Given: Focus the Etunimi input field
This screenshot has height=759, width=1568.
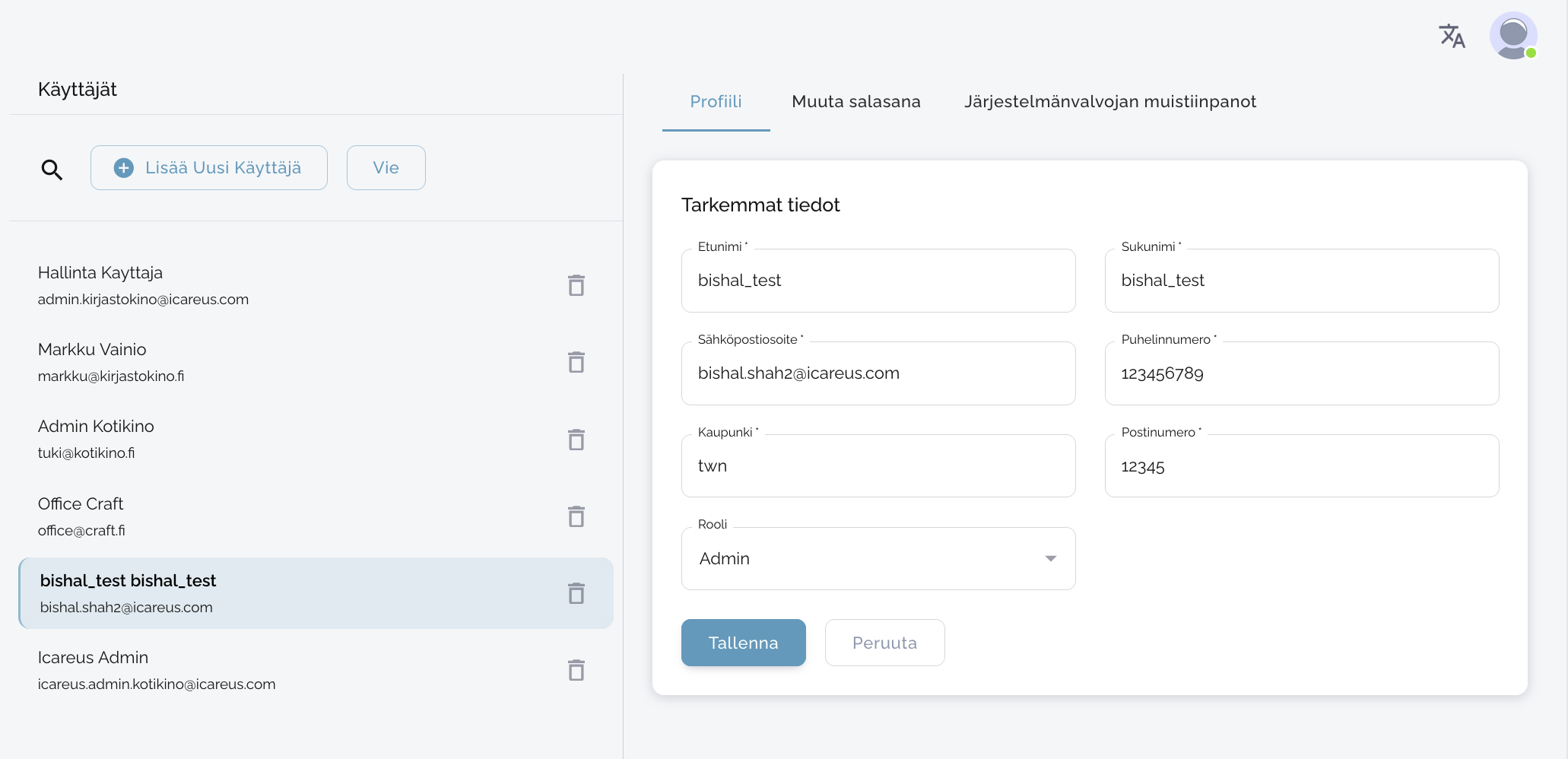Looking at the screenshot, I should tap(878, 281).
